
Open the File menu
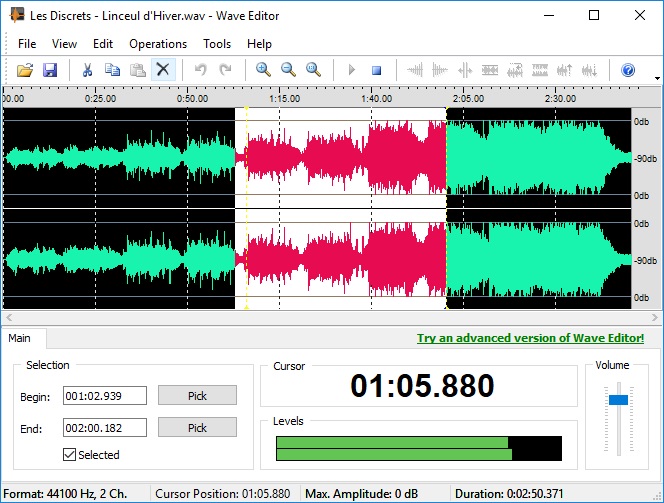[x=27, y=44]
